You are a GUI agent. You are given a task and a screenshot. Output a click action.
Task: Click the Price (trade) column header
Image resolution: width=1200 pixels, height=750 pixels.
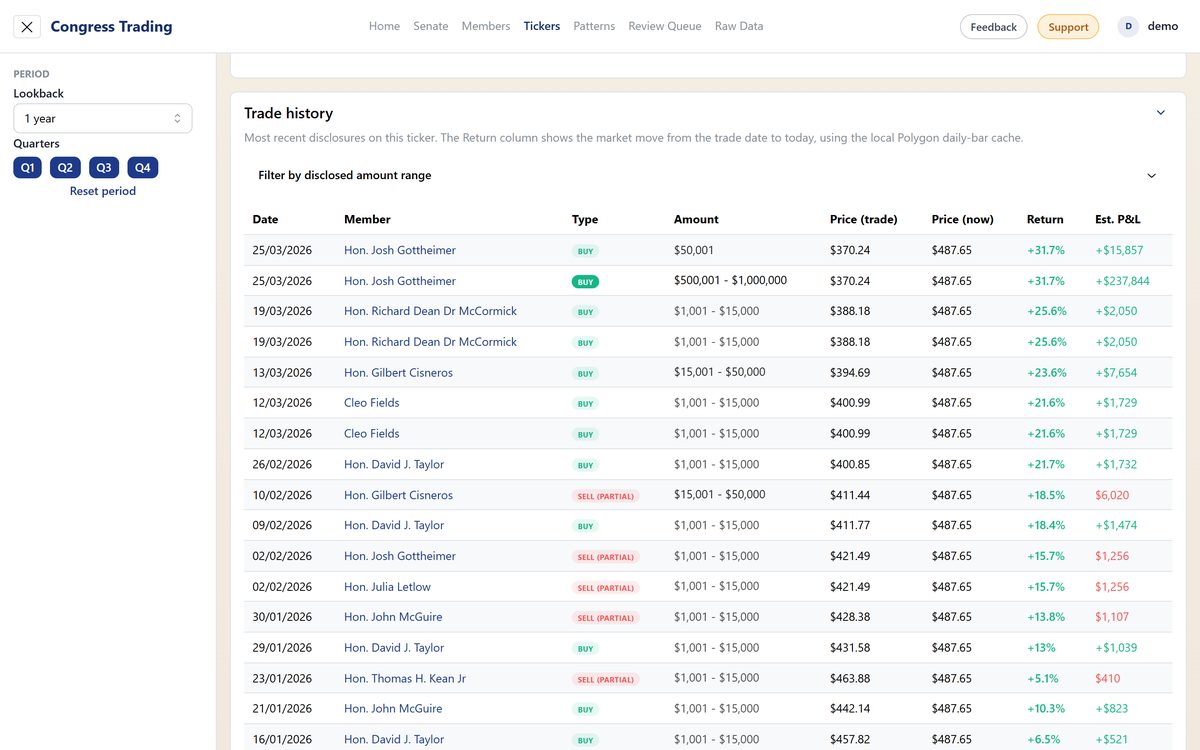(x=864, y=219)
